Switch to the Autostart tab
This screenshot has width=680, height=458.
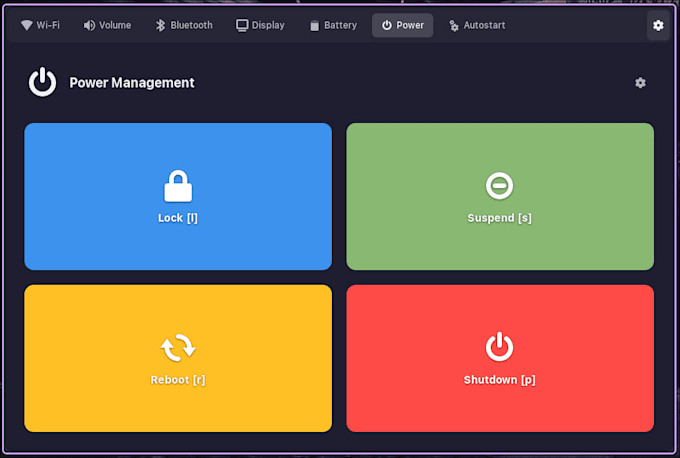(477, 25)
